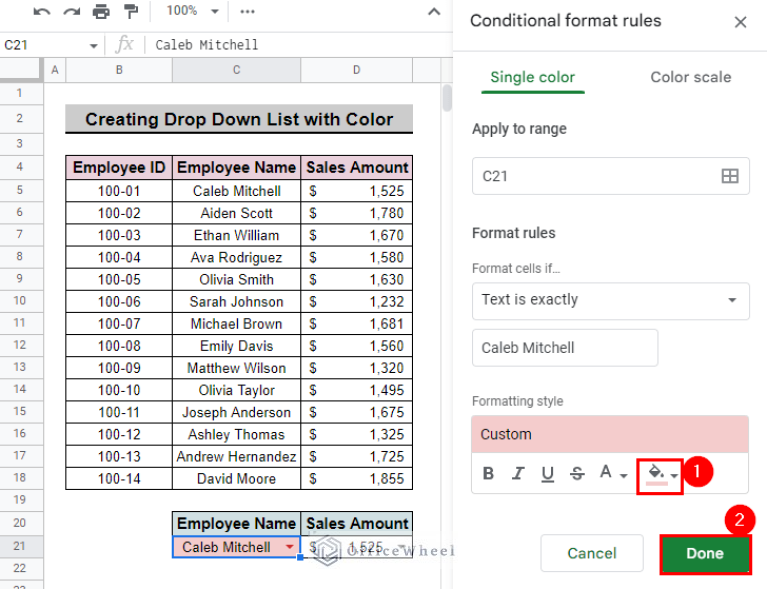Screen dimensions: 767x589
Task: Click the Aiden Scott cell
Action: tap(236, 213)
